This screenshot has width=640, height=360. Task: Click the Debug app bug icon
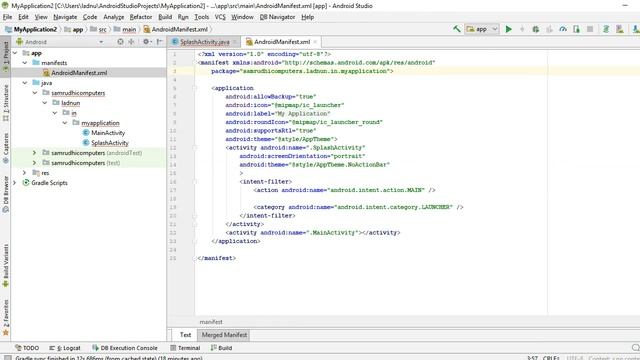(536, 29)
